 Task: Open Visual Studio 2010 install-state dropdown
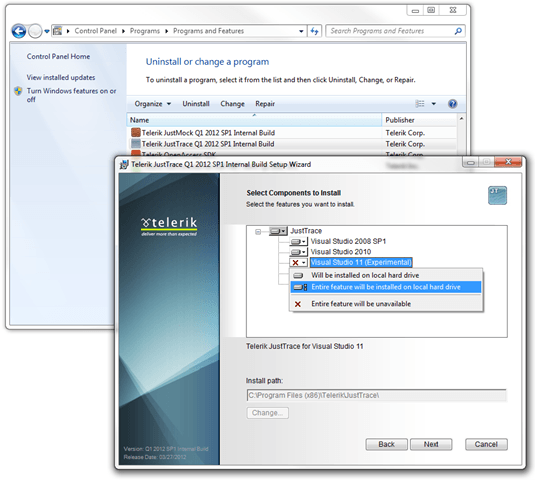pos(299,252)
